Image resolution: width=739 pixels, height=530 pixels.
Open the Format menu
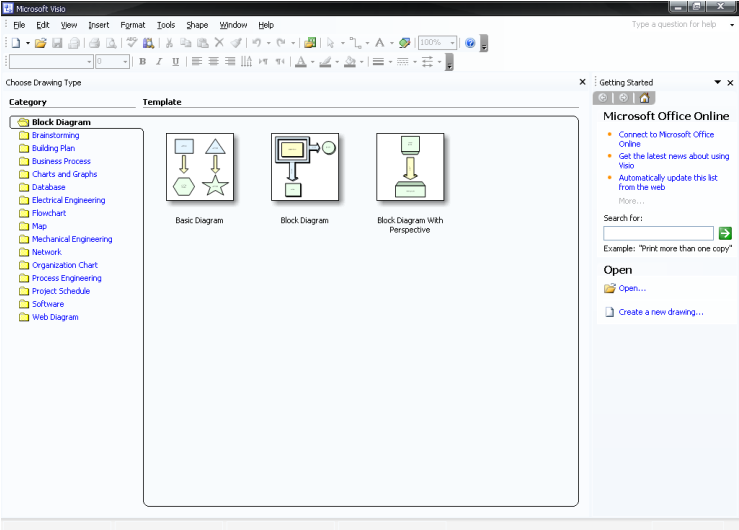[132, 25]
